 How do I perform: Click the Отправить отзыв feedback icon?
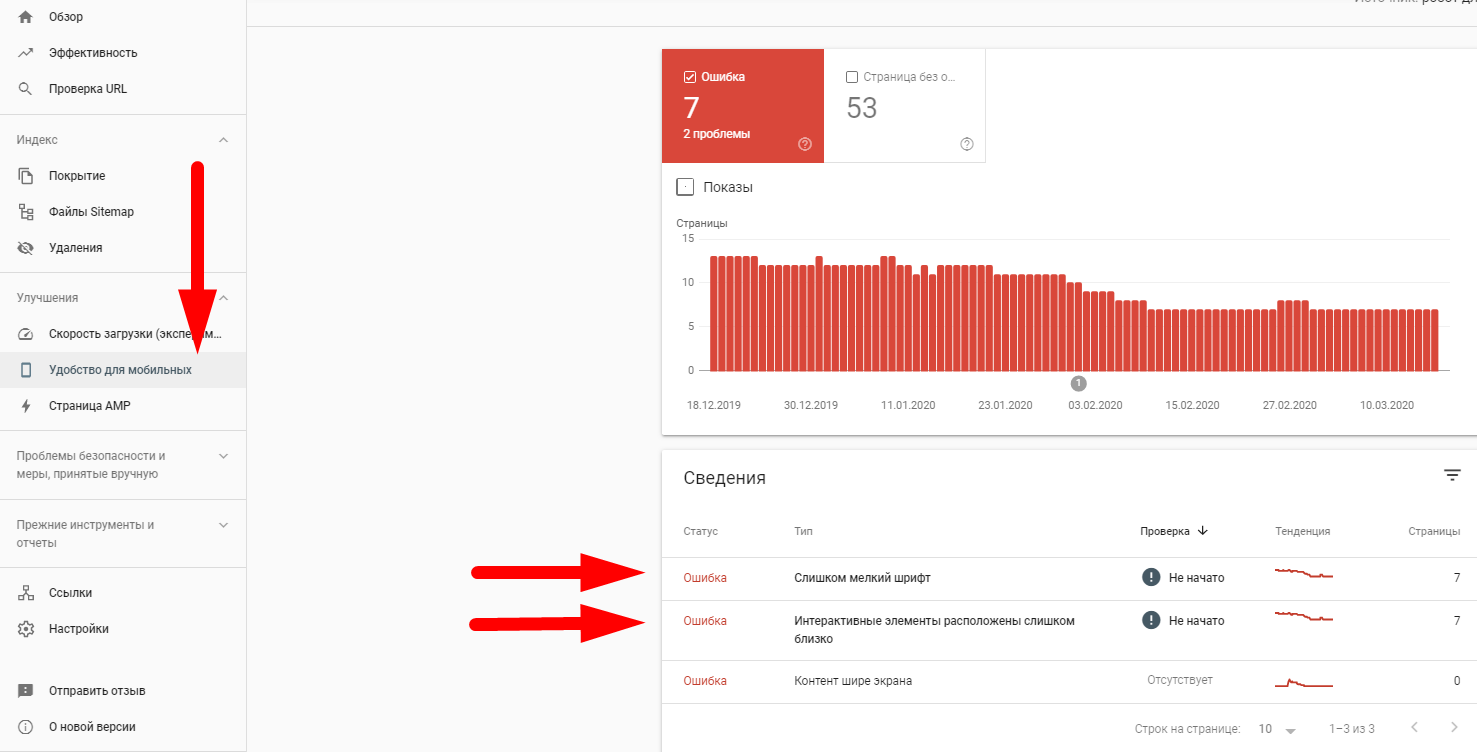[26, 691]
